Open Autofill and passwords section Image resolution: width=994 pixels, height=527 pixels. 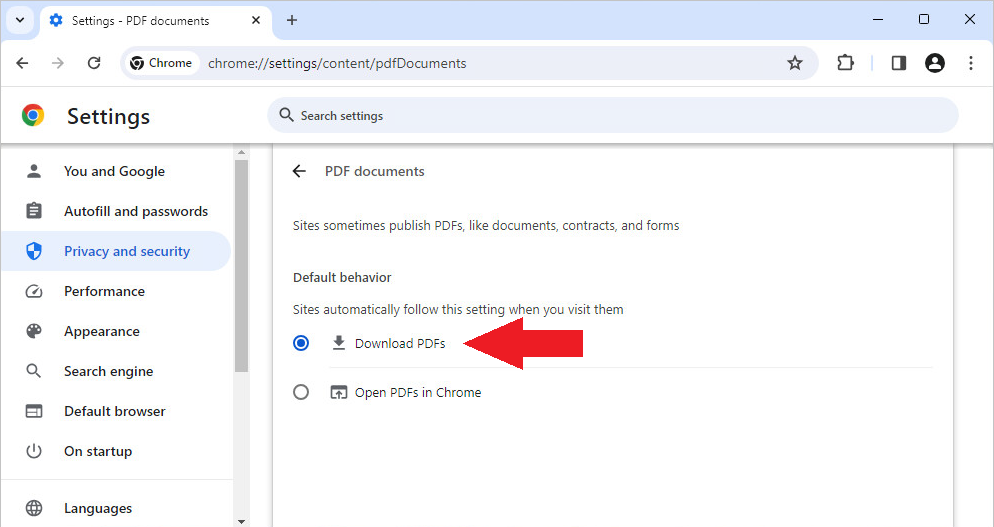click(115, 211)
